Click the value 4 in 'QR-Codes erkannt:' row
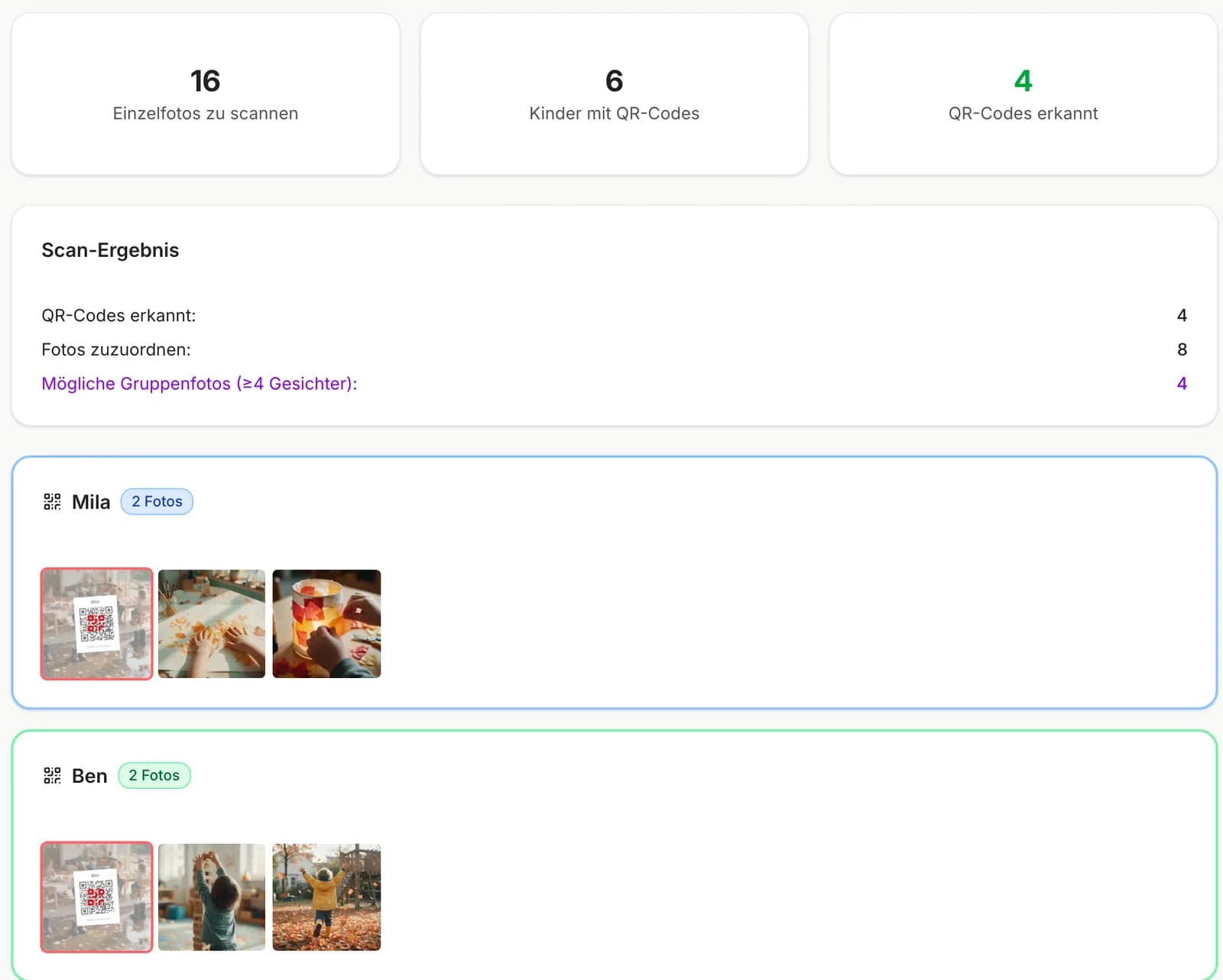This screenshot has height=980, width=1223. pos(1182,316)
